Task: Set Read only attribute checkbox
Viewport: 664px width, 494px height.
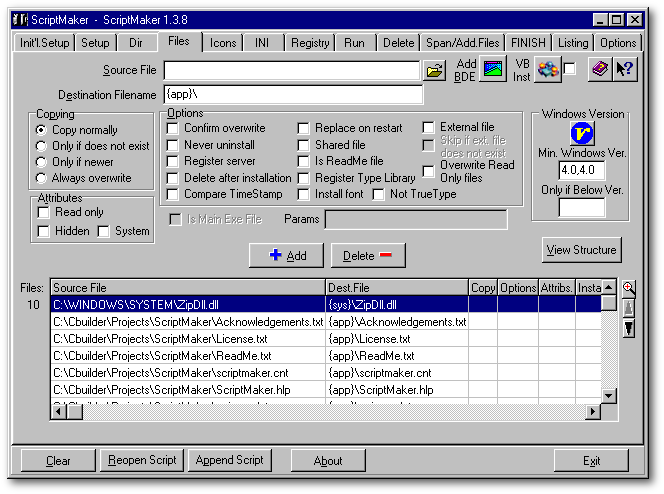Action: click(44, 212)
